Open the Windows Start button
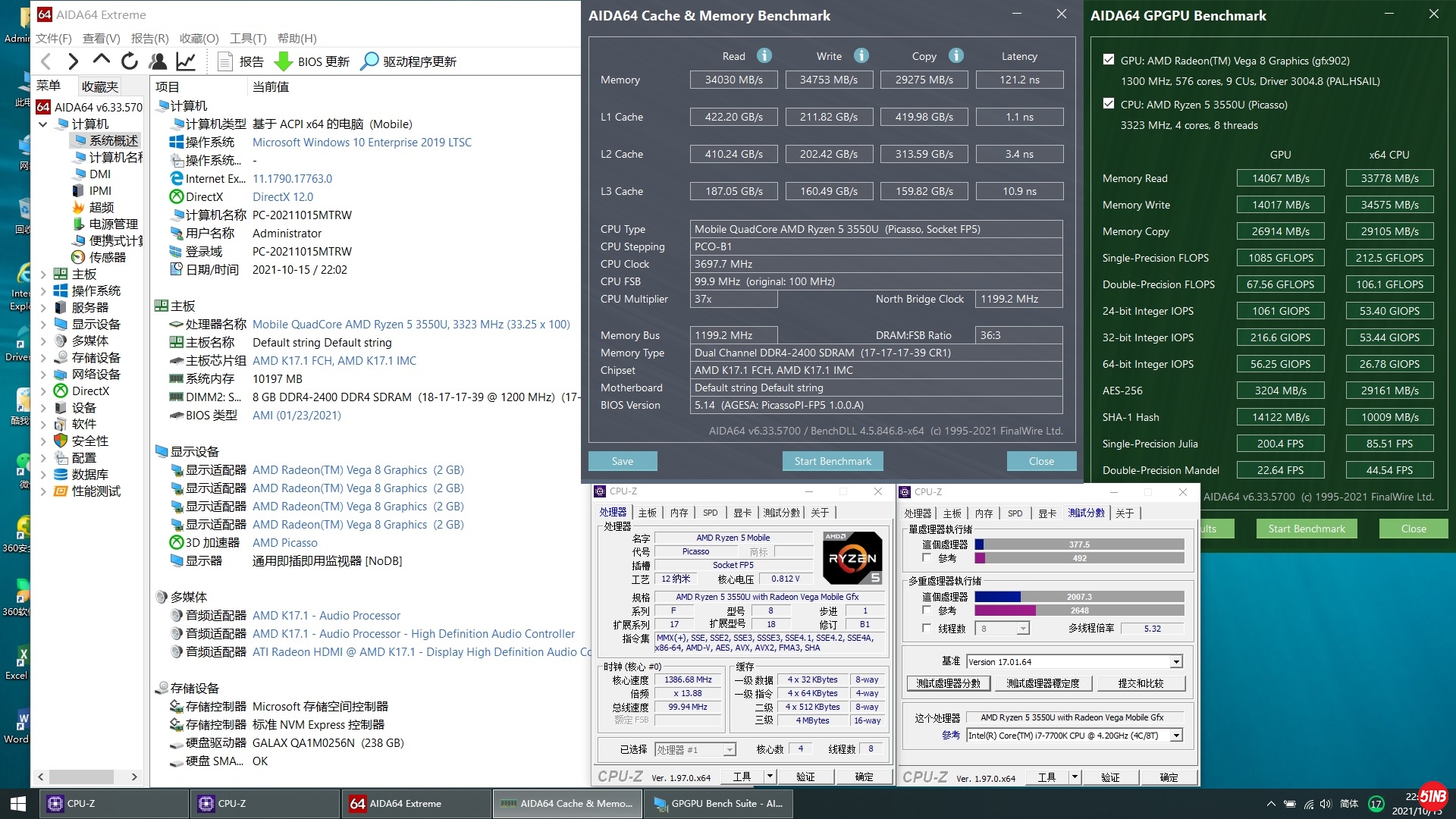Viewport: 1456px width, 819px height. 18,803
